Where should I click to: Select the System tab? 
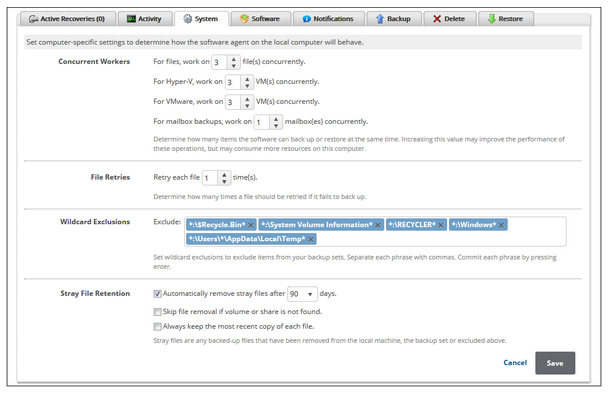(201, 19)
